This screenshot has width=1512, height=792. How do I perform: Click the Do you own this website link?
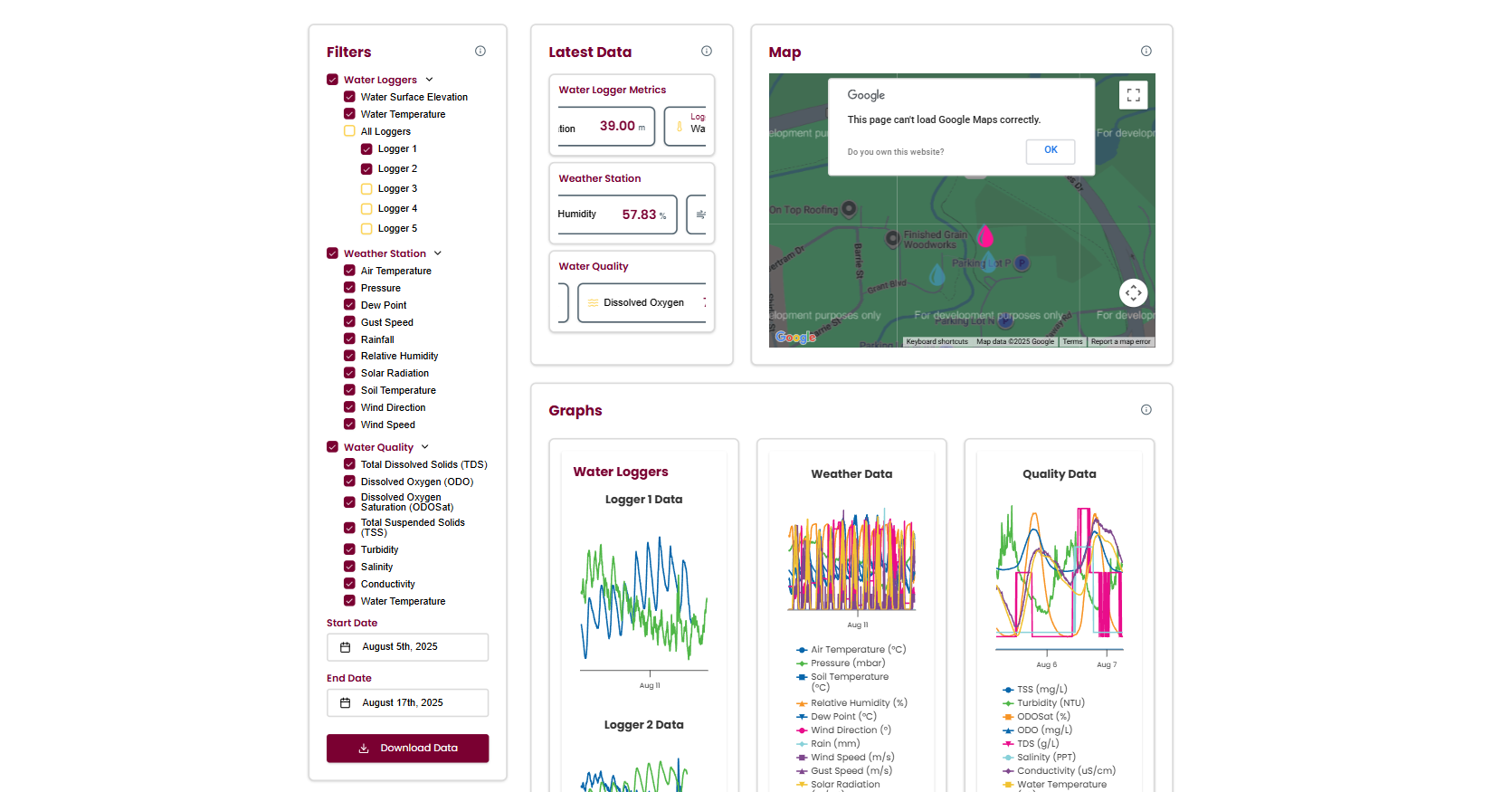[x=896, y=152]
